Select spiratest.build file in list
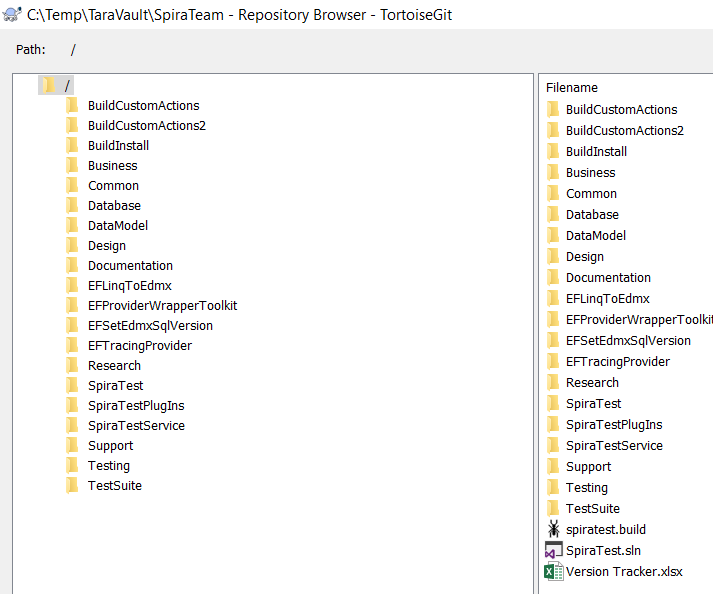The height and width of the screenshot is (594, 713). tap(612, 530)
